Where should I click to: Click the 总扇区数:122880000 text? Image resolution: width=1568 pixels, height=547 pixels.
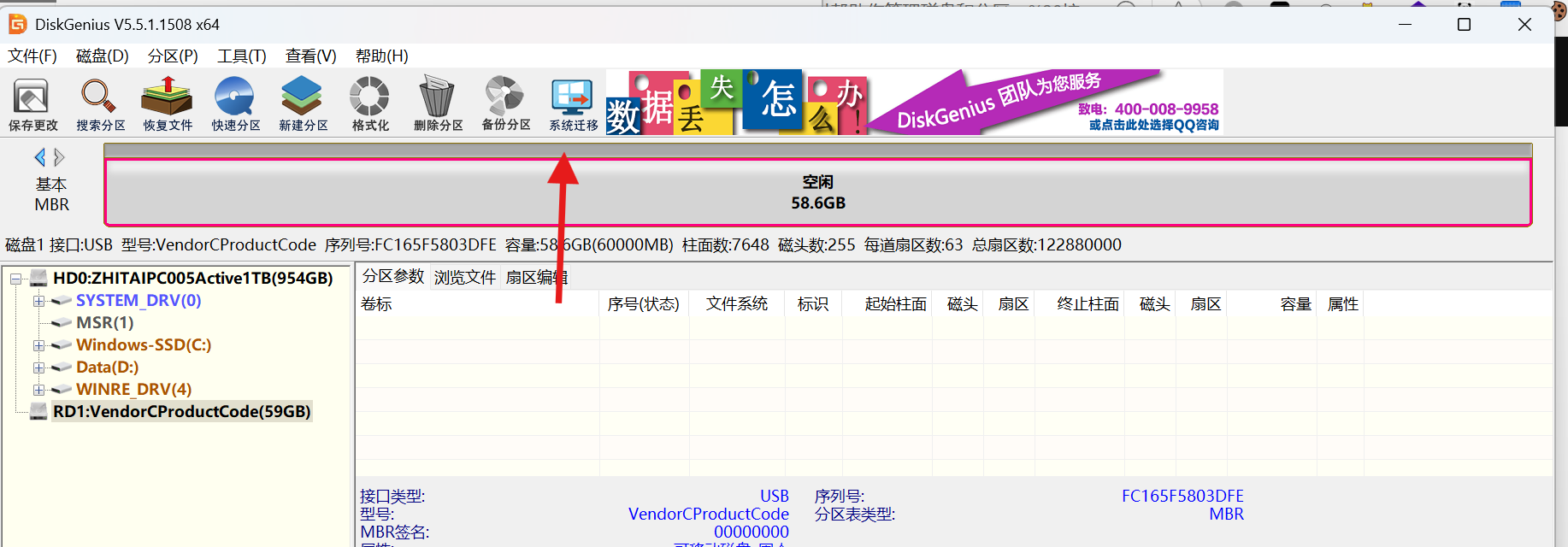[1046, 245]
